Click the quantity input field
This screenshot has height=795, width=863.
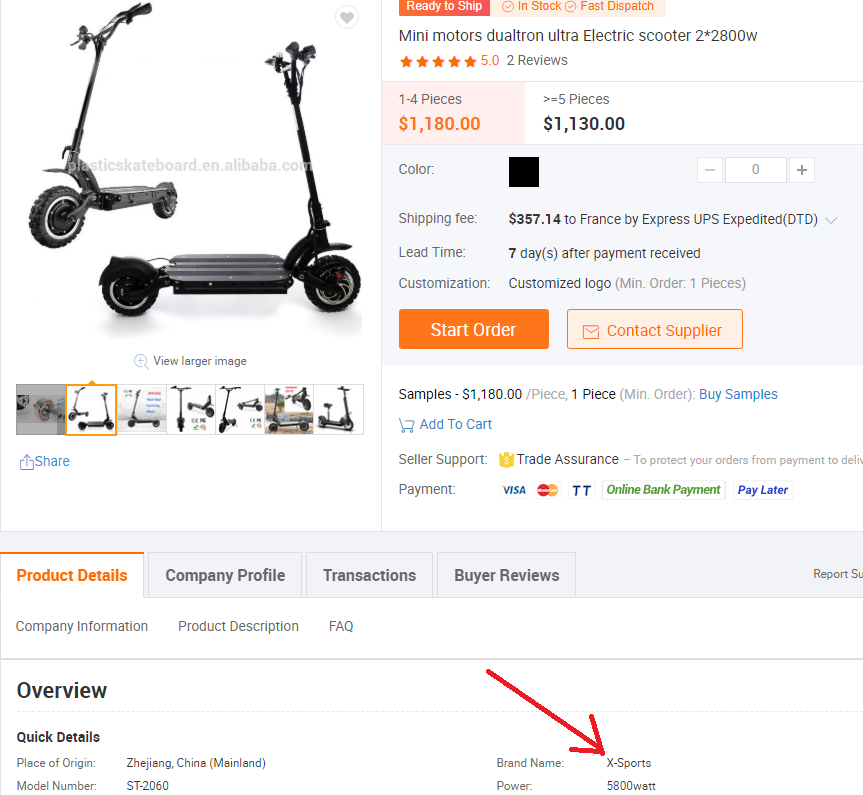(x=756, y=170)
